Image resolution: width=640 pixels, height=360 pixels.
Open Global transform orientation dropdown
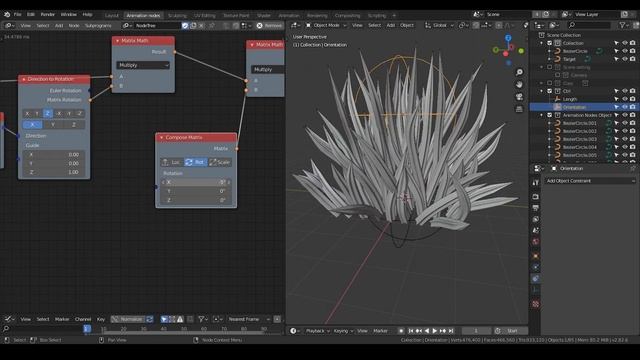(439, 25)
